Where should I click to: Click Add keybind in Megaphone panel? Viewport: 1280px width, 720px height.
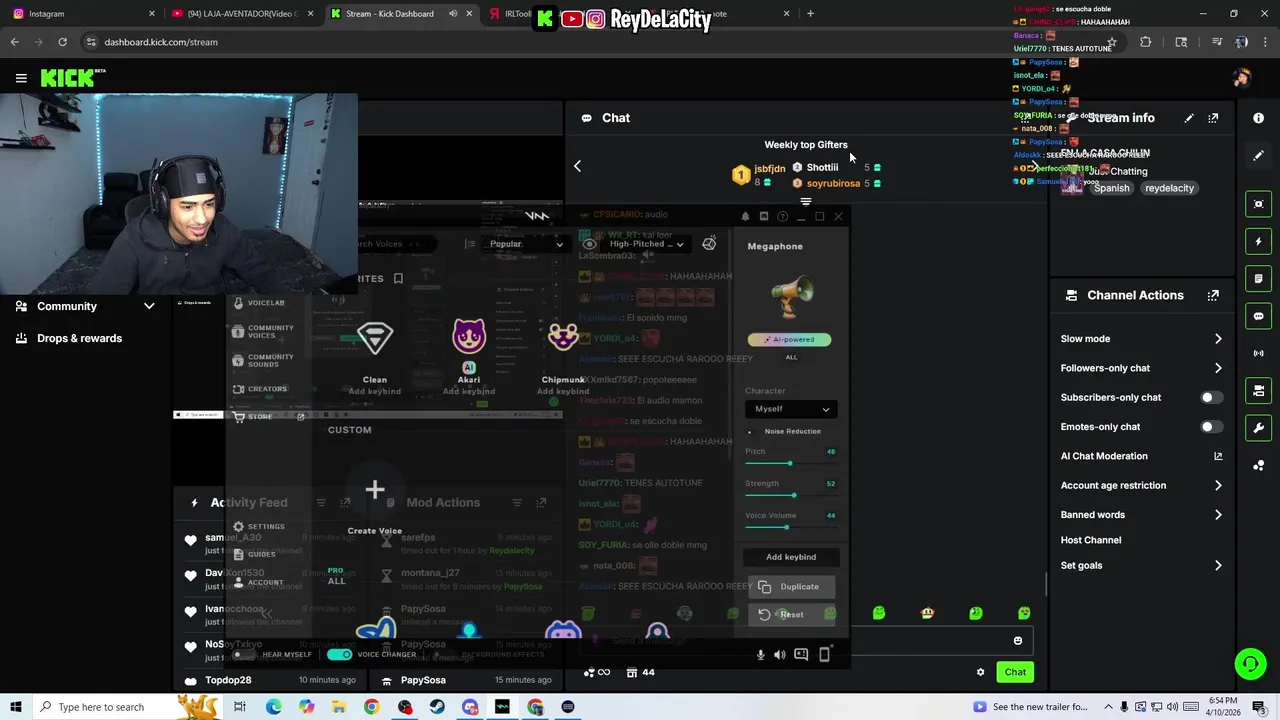point(791,557)
